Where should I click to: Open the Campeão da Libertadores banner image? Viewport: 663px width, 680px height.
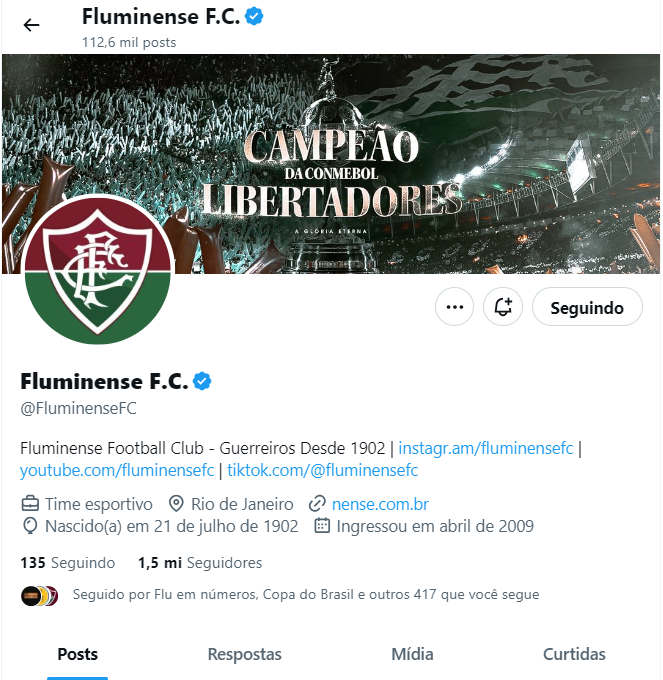331,164
